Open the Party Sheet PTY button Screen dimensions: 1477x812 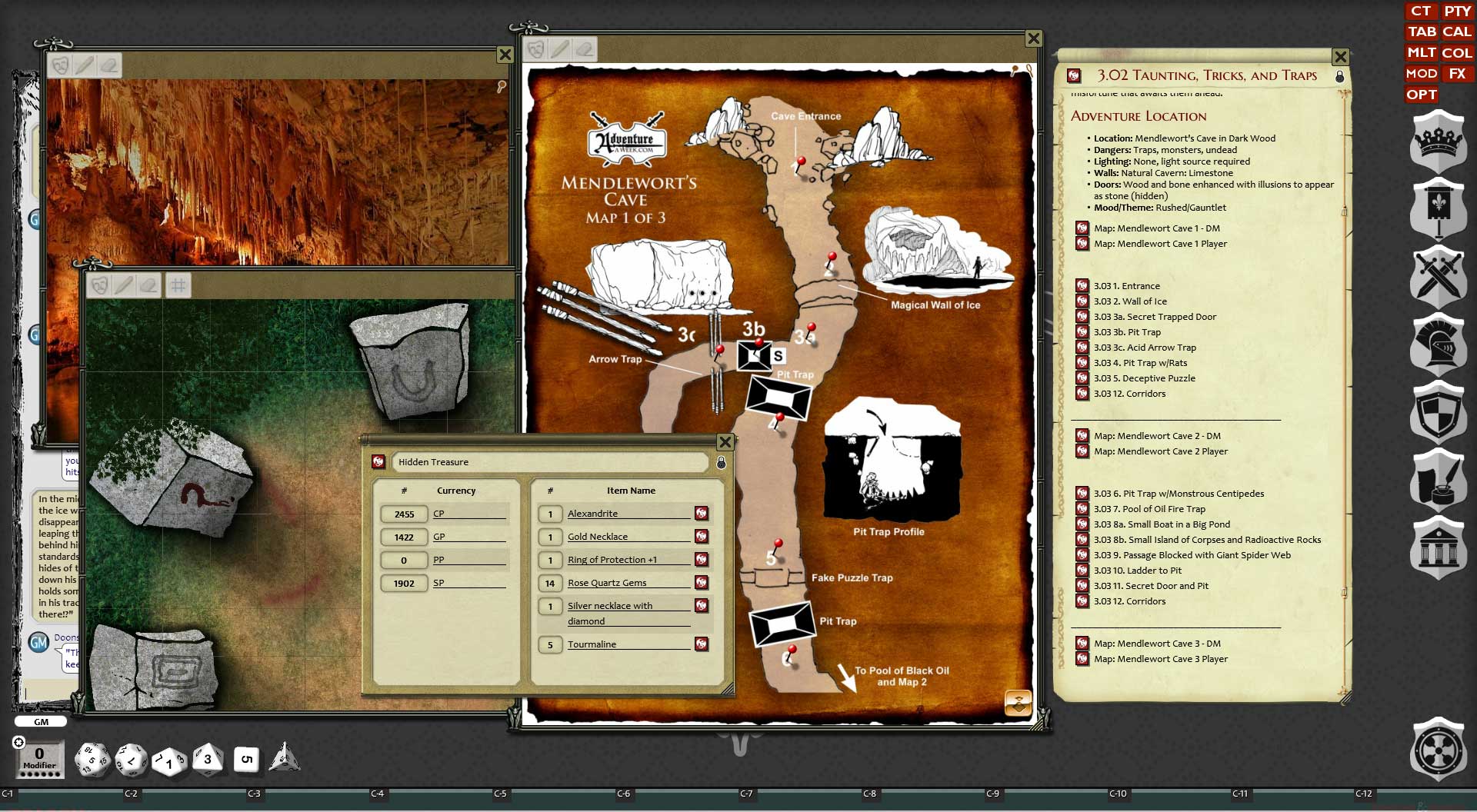click(1457, 11)
